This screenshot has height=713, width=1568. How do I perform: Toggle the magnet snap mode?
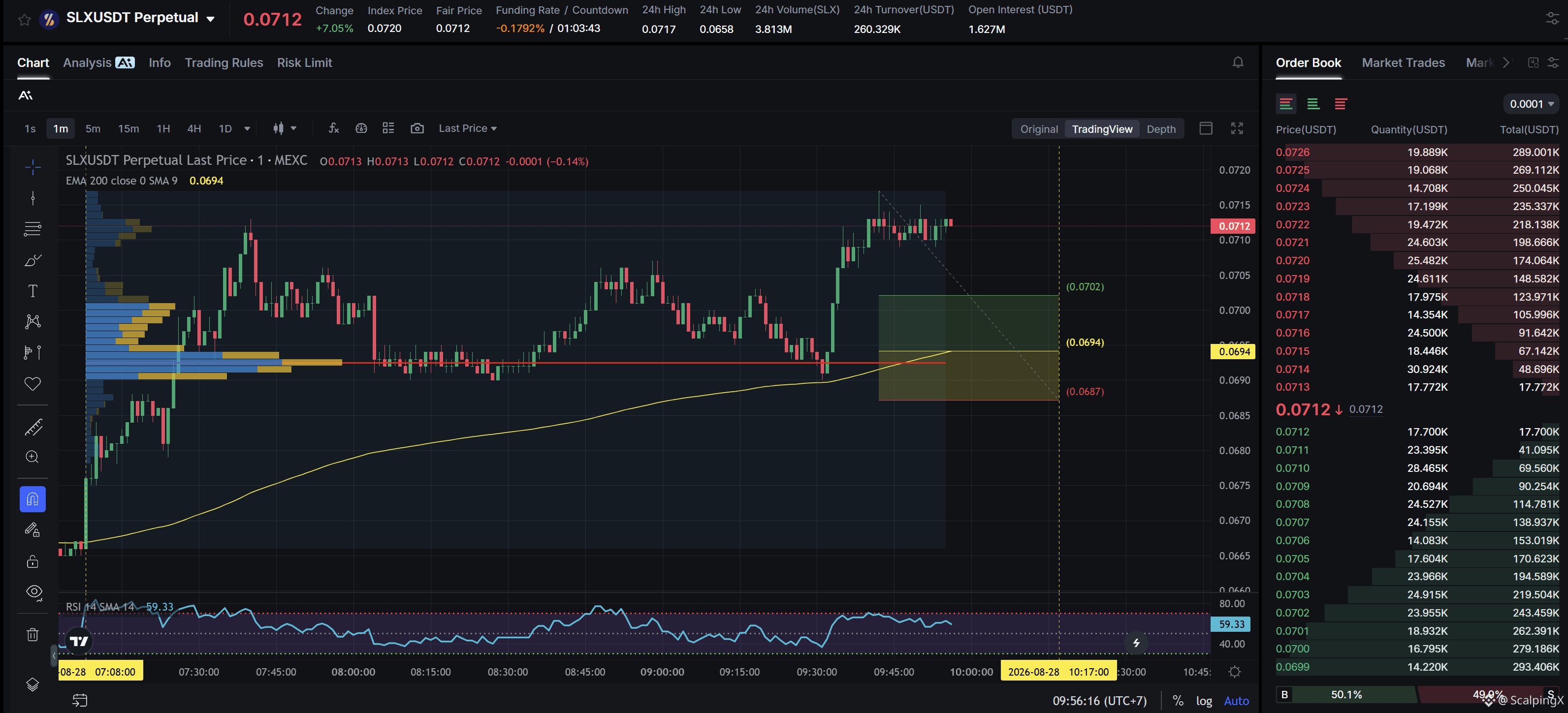(x=33, y=499)
